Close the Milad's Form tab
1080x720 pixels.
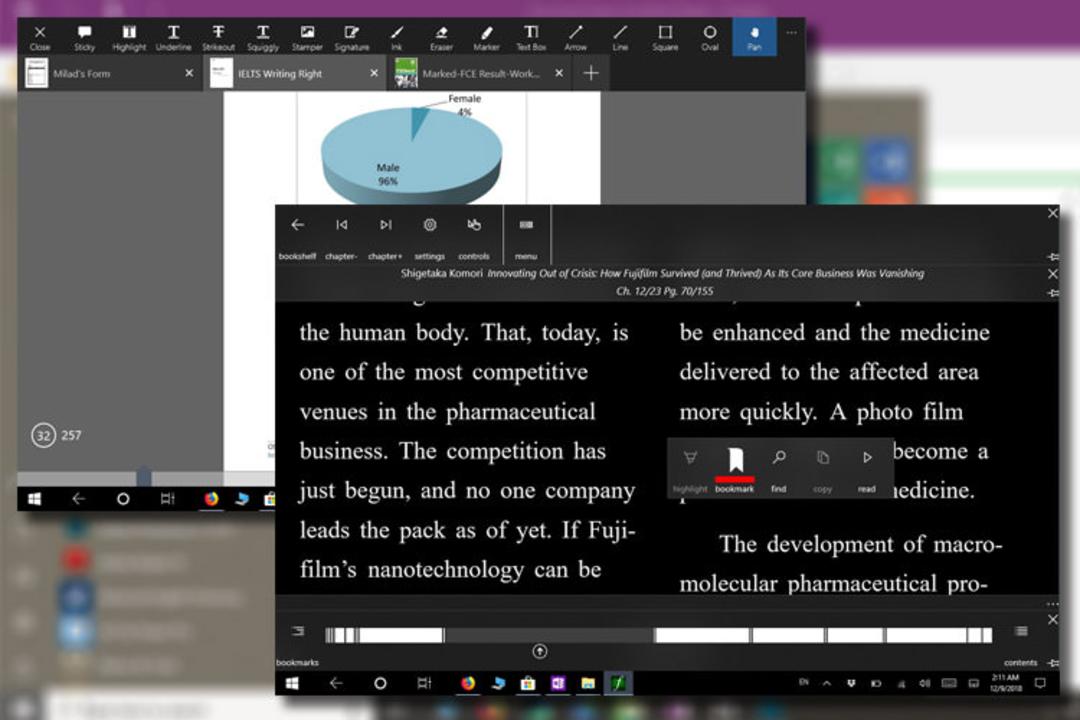[189, 73]
